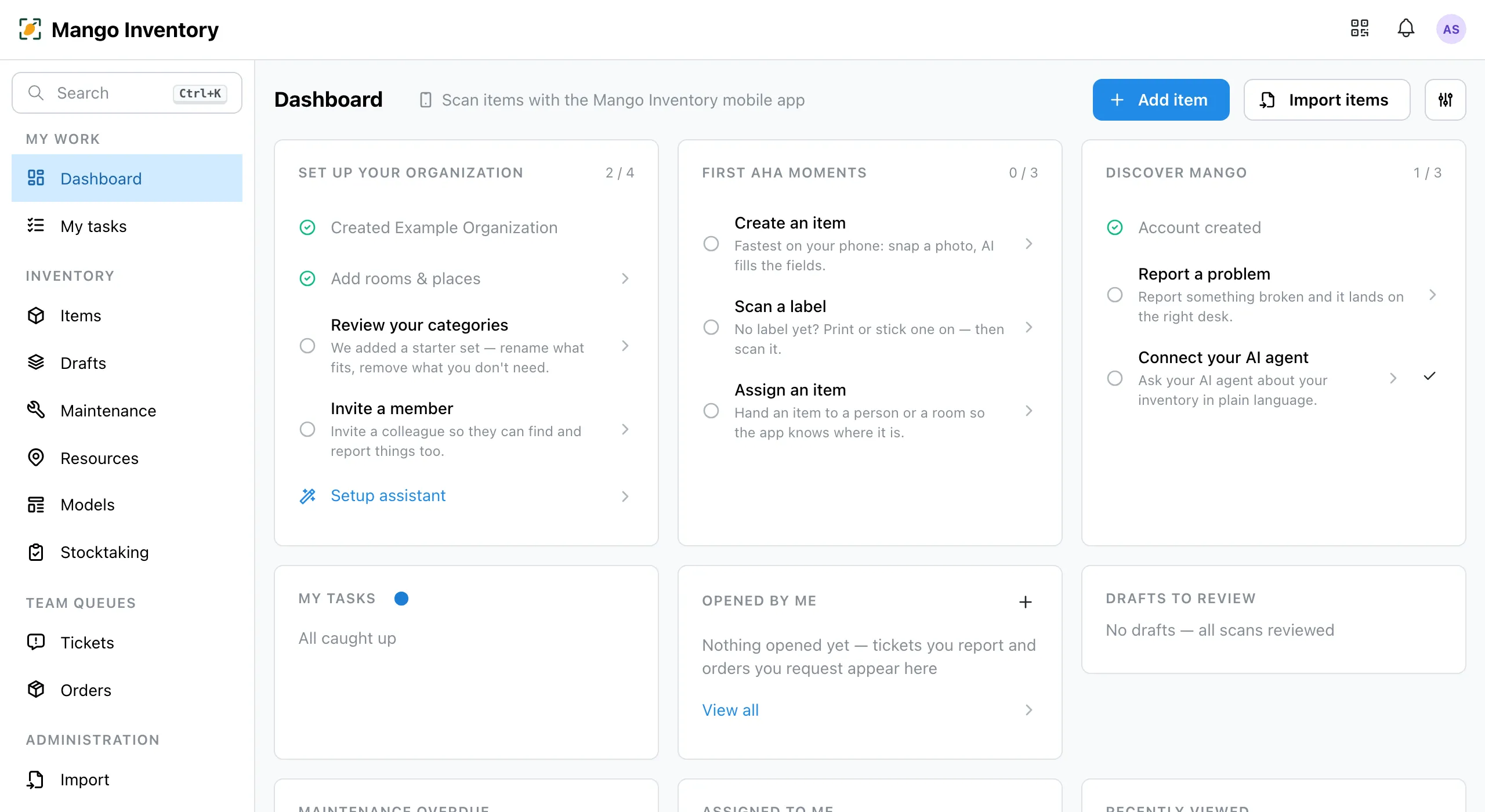Expand Report a problem chevron
Image resolution: width=1485 pixels, height=812 pixels.
click(x=1432, y=295)
